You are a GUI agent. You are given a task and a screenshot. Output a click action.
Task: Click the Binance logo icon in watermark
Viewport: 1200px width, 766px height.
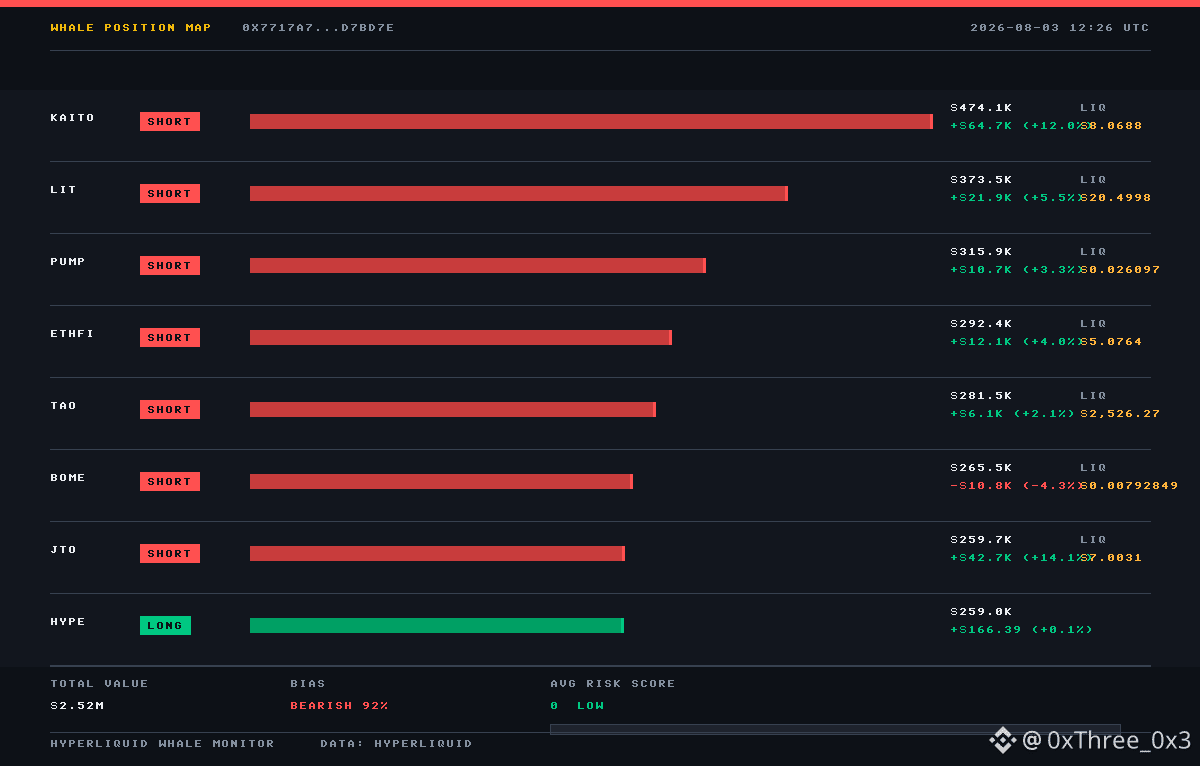pos(1003,740)
